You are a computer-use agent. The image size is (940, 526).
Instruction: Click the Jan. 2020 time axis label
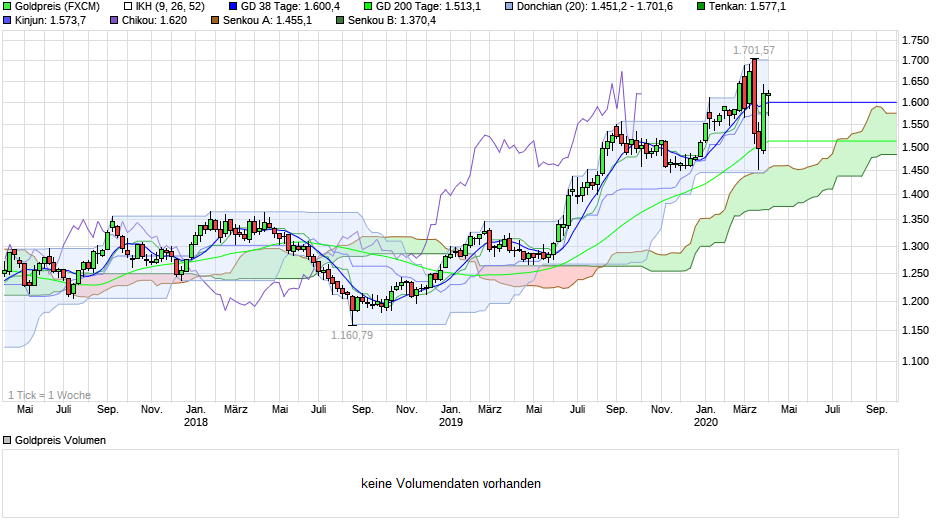click(x=706, y=416)
